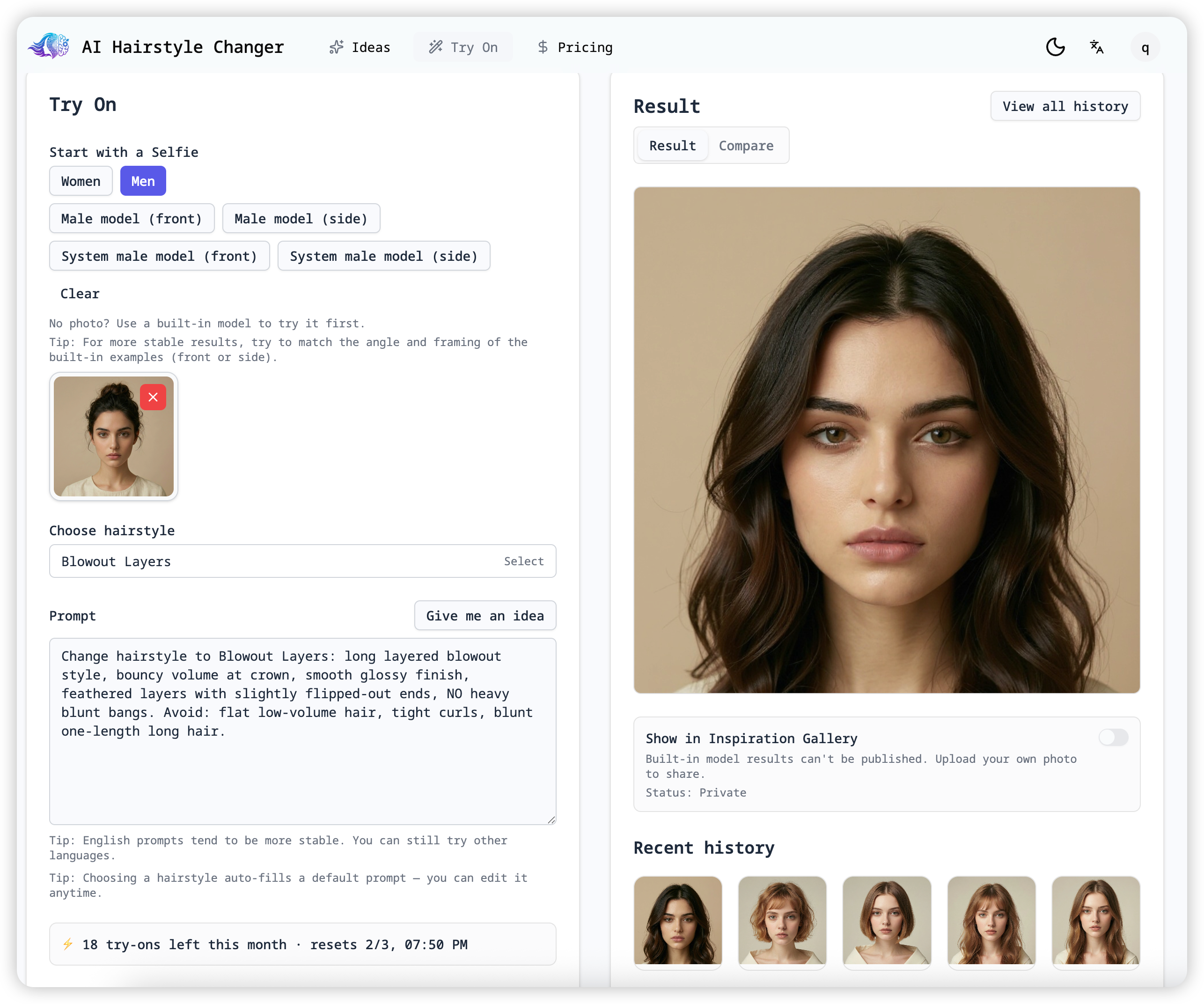Switch to the Compare tab
The width and height of the screenshot is (1204, 1004).
[x=746, y=145]
